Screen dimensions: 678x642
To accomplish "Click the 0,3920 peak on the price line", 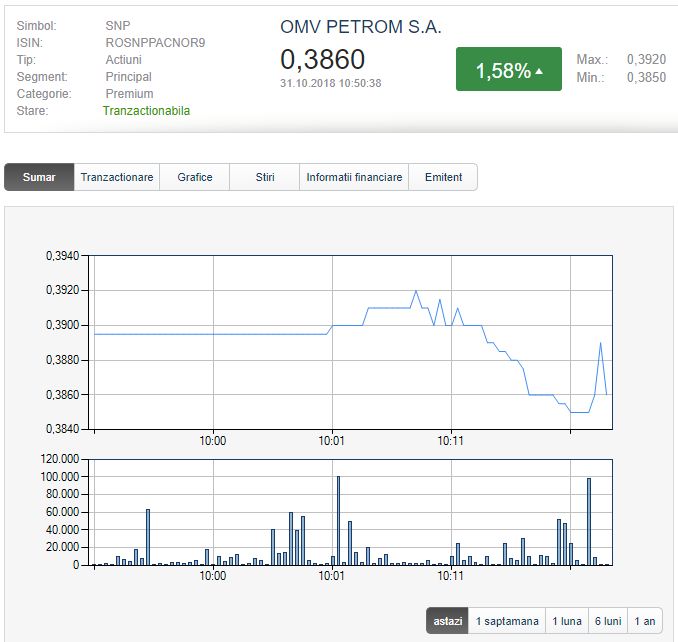I will [416, 291].
